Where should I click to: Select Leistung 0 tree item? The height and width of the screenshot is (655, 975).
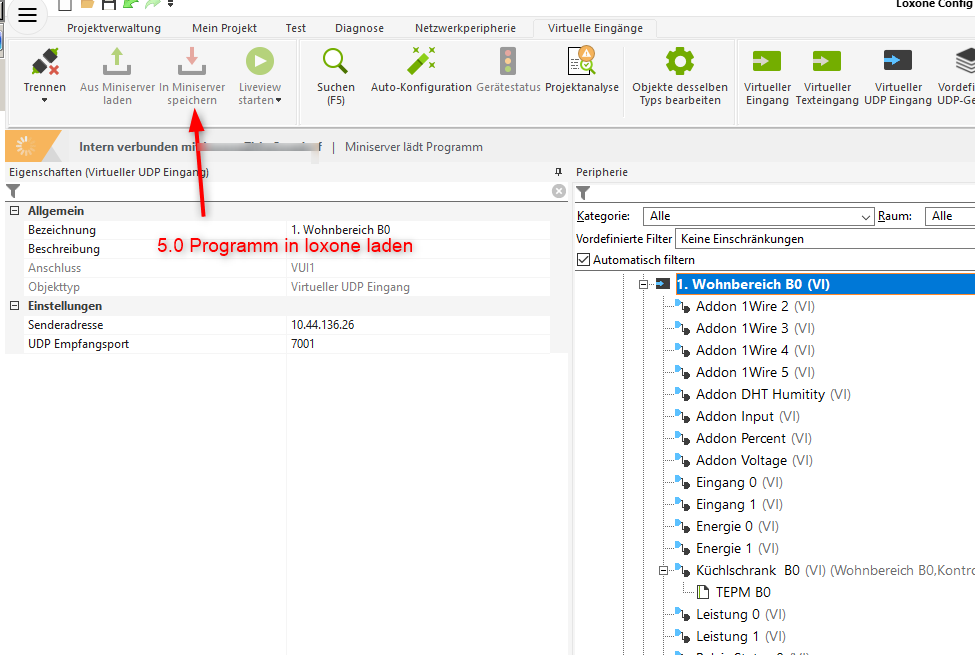[x=741, y=615]
